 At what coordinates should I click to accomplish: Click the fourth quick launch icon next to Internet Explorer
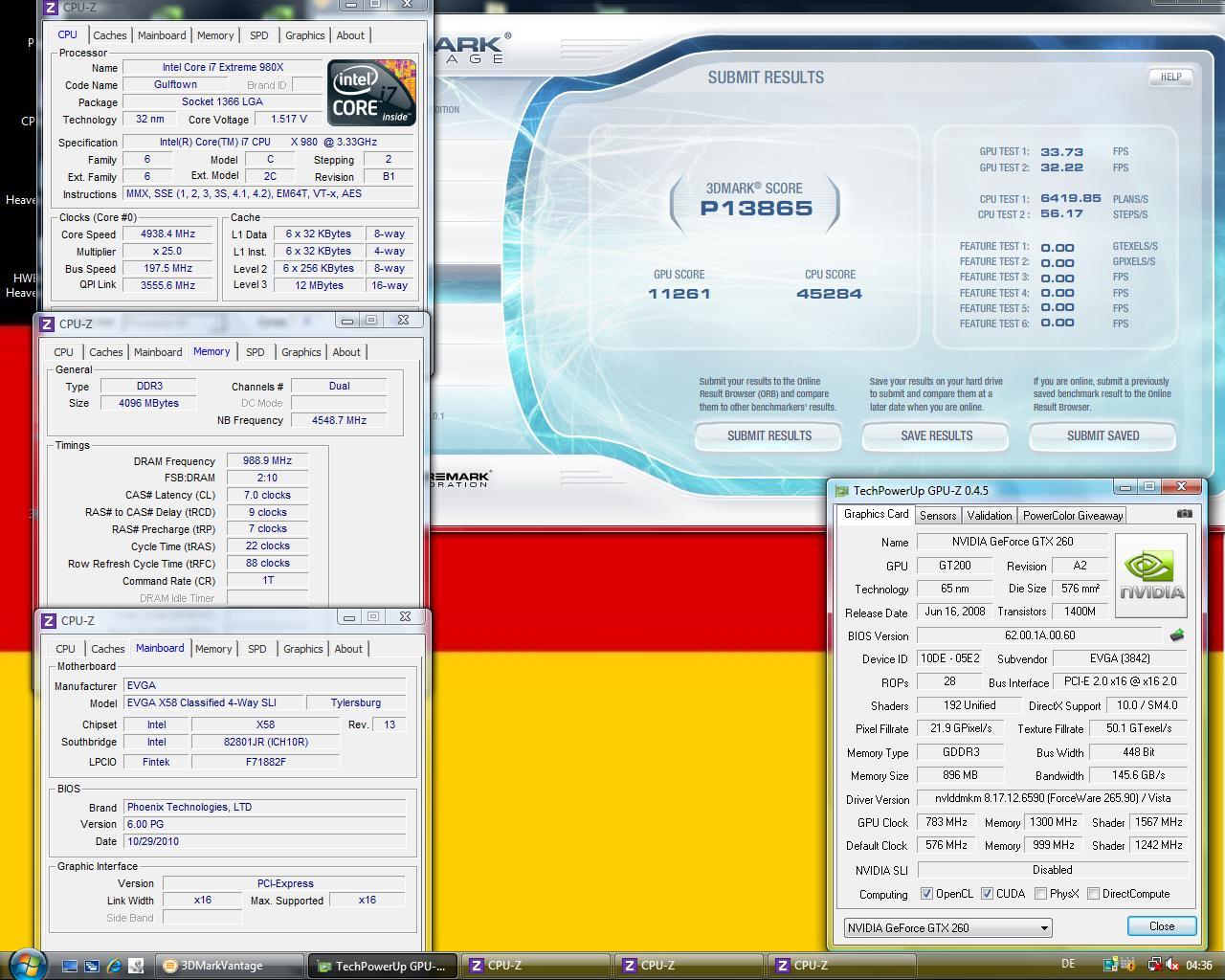coord(136,966)
